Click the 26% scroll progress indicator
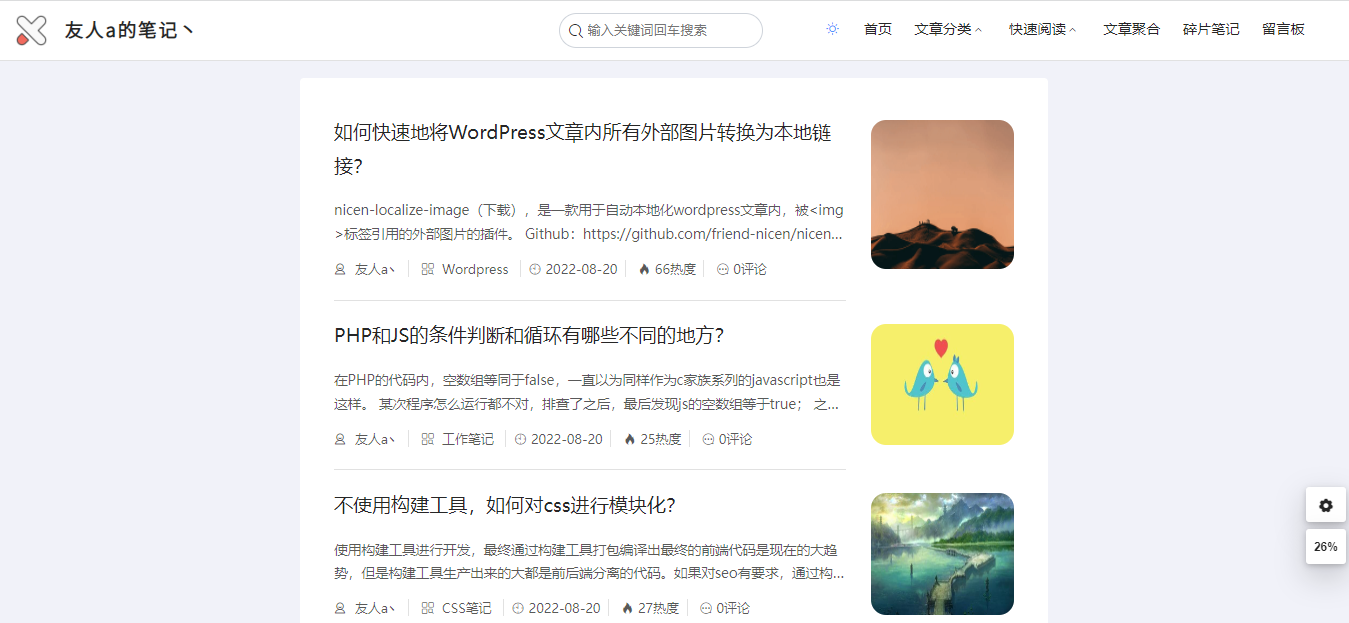This screenshot has height=623, width=1349. point(1325,546)
